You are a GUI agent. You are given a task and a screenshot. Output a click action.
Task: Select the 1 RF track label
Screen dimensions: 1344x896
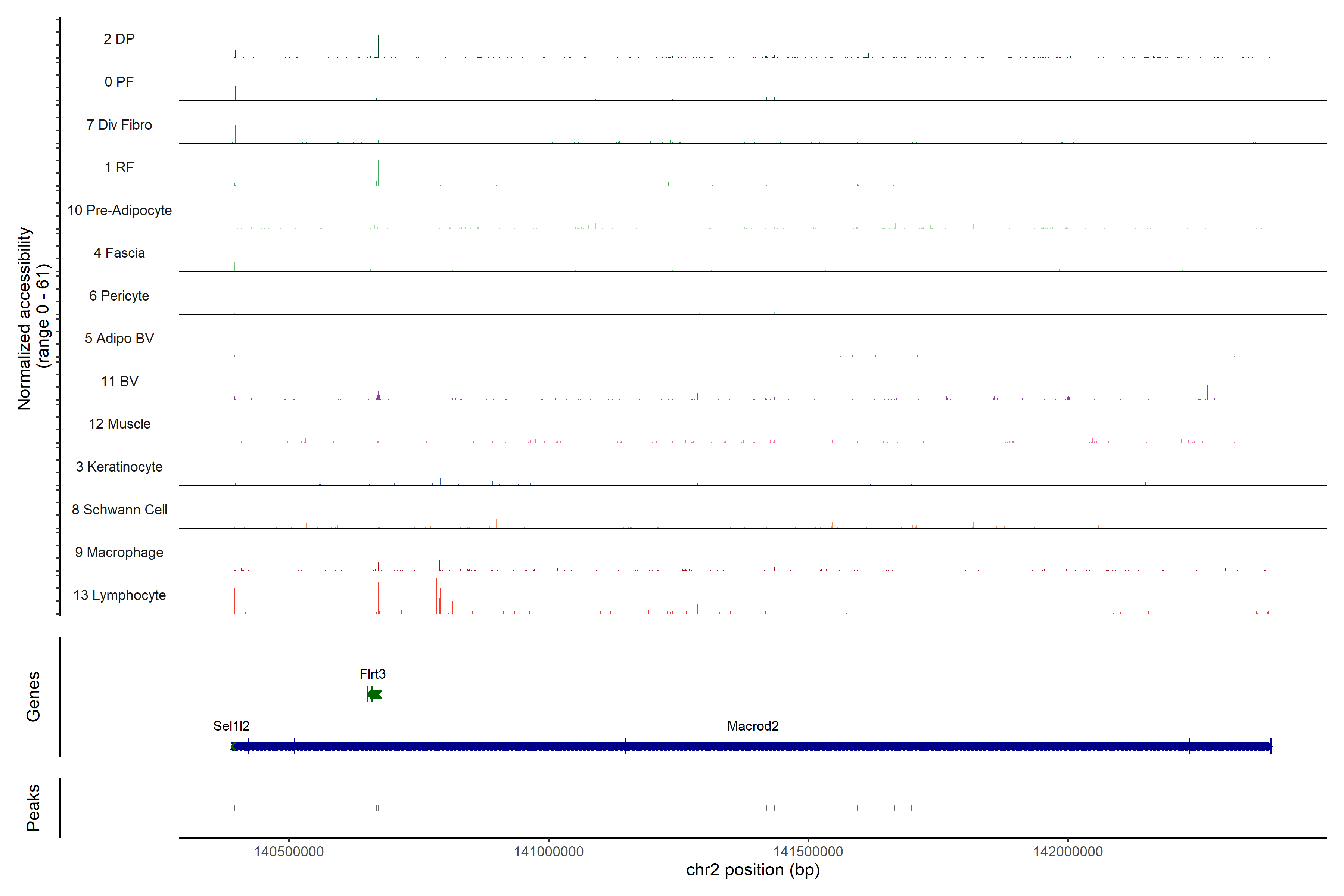point(119,167)
